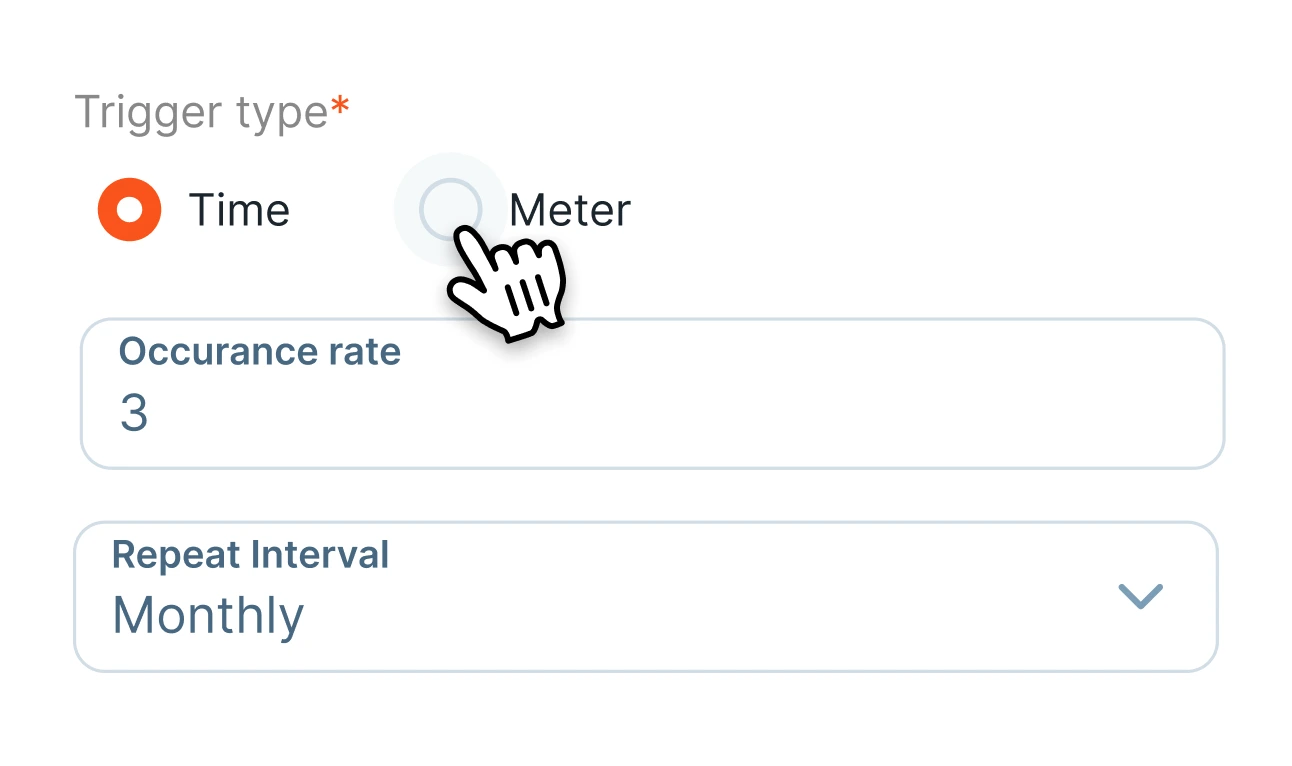Click the value 3 in Occurance rate
The width and height of the screenshot is (1292, 766).
[x=134, y=413]
